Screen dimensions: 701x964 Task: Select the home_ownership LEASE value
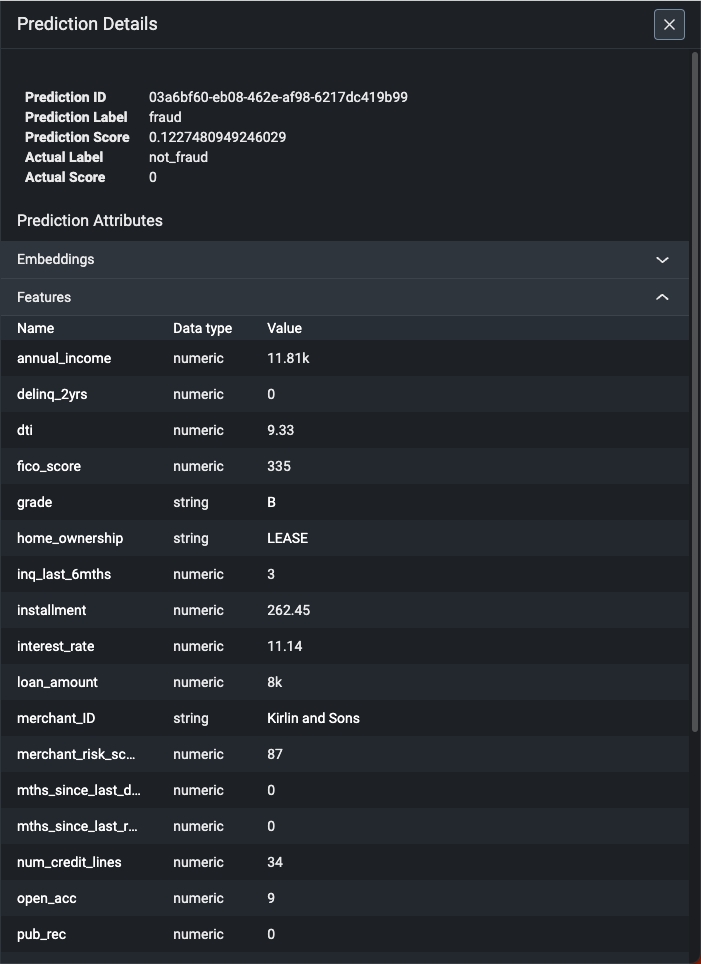point(287,538)
